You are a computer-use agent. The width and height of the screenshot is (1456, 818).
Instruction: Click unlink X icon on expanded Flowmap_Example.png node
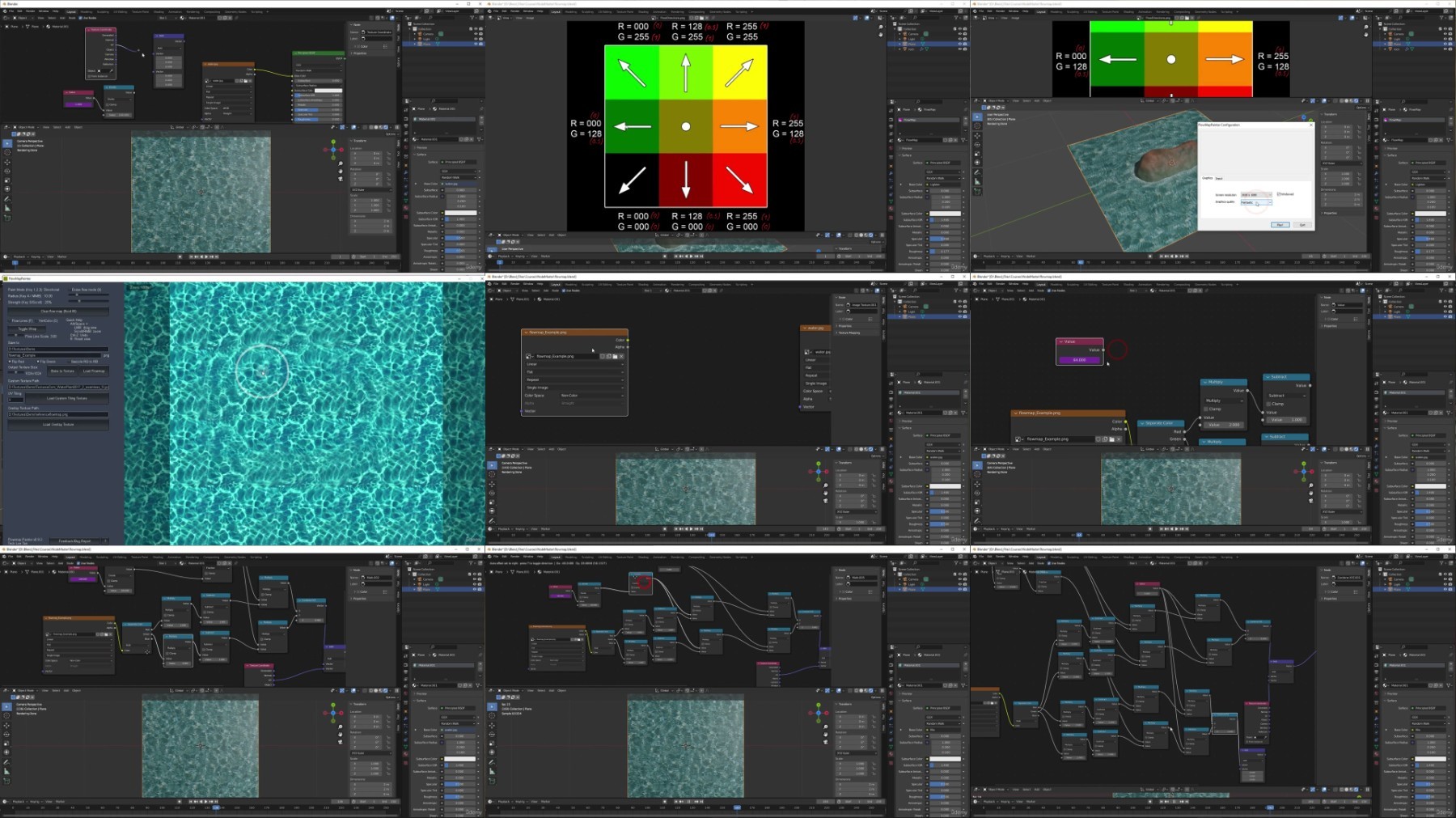tap(621, 356)
